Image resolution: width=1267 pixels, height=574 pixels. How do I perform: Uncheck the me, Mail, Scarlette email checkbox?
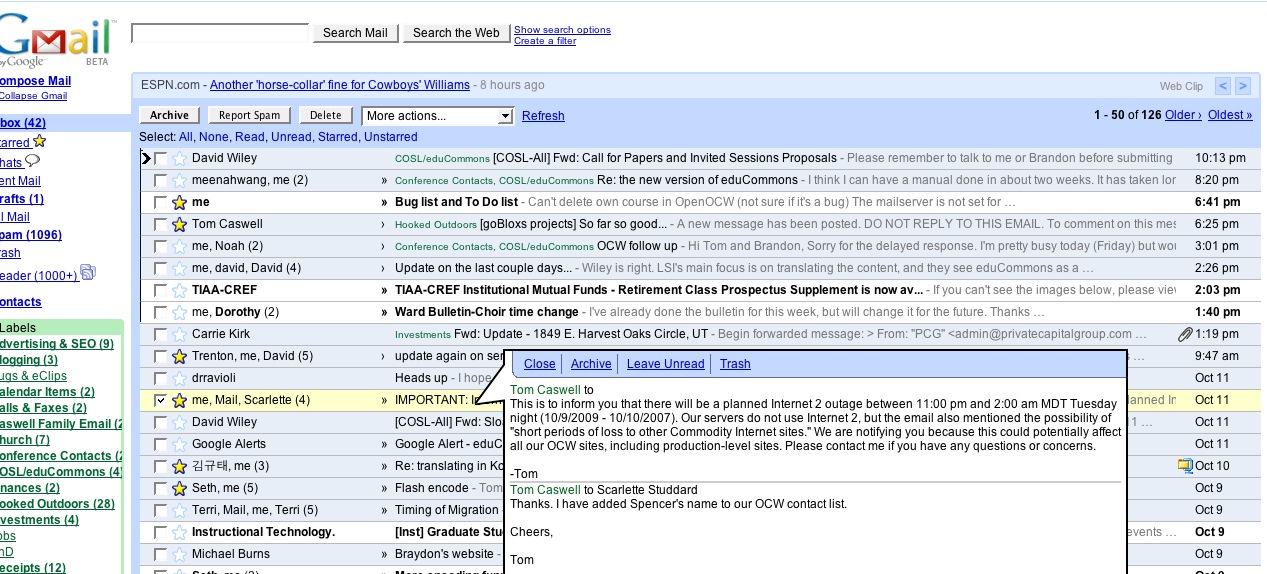click(x=160, y=400)
